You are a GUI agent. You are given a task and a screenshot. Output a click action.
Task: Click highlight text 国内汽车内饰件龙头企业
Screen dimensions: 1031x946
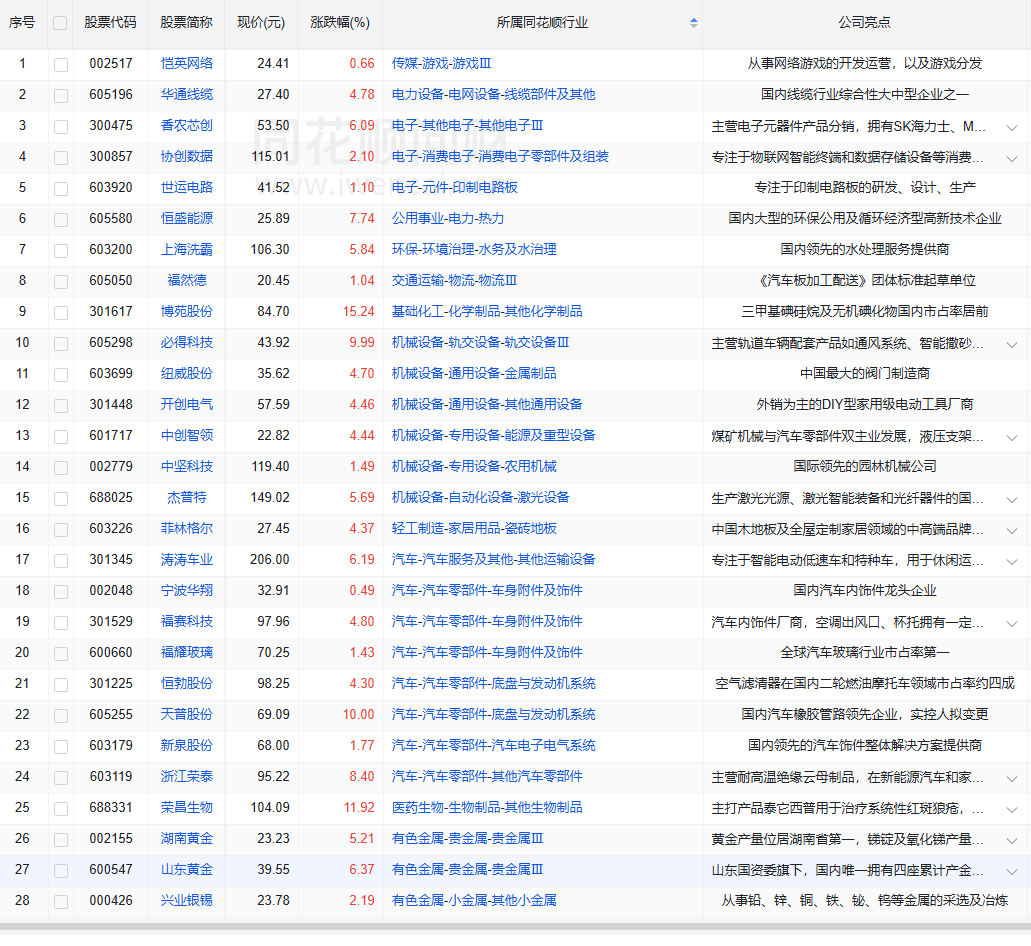(865, 591)
